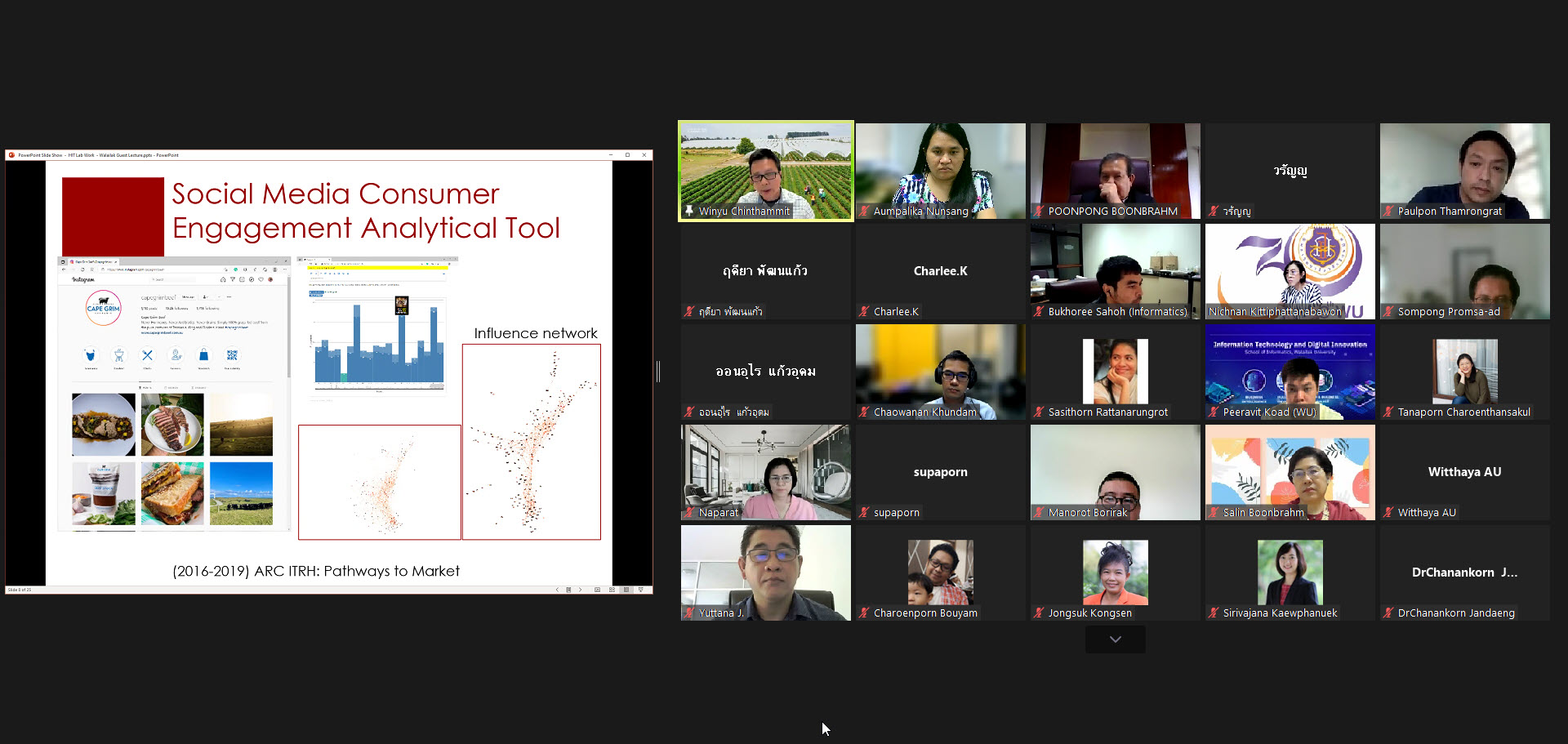Select the Reading View icon in status bar
Viewport: 1568px width, 744px height.
626,590
